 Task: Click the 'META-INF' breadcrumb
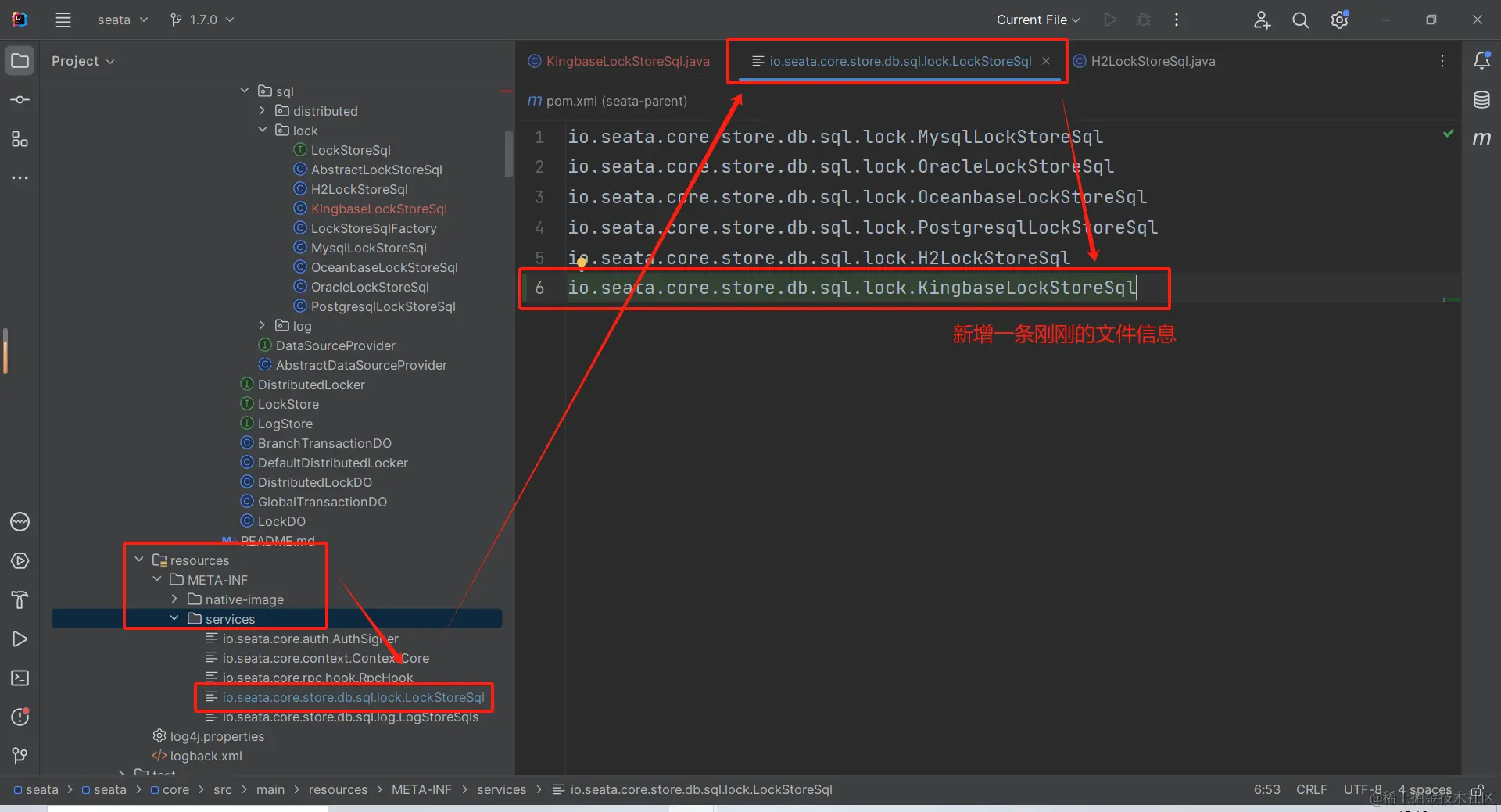(421, 789)
